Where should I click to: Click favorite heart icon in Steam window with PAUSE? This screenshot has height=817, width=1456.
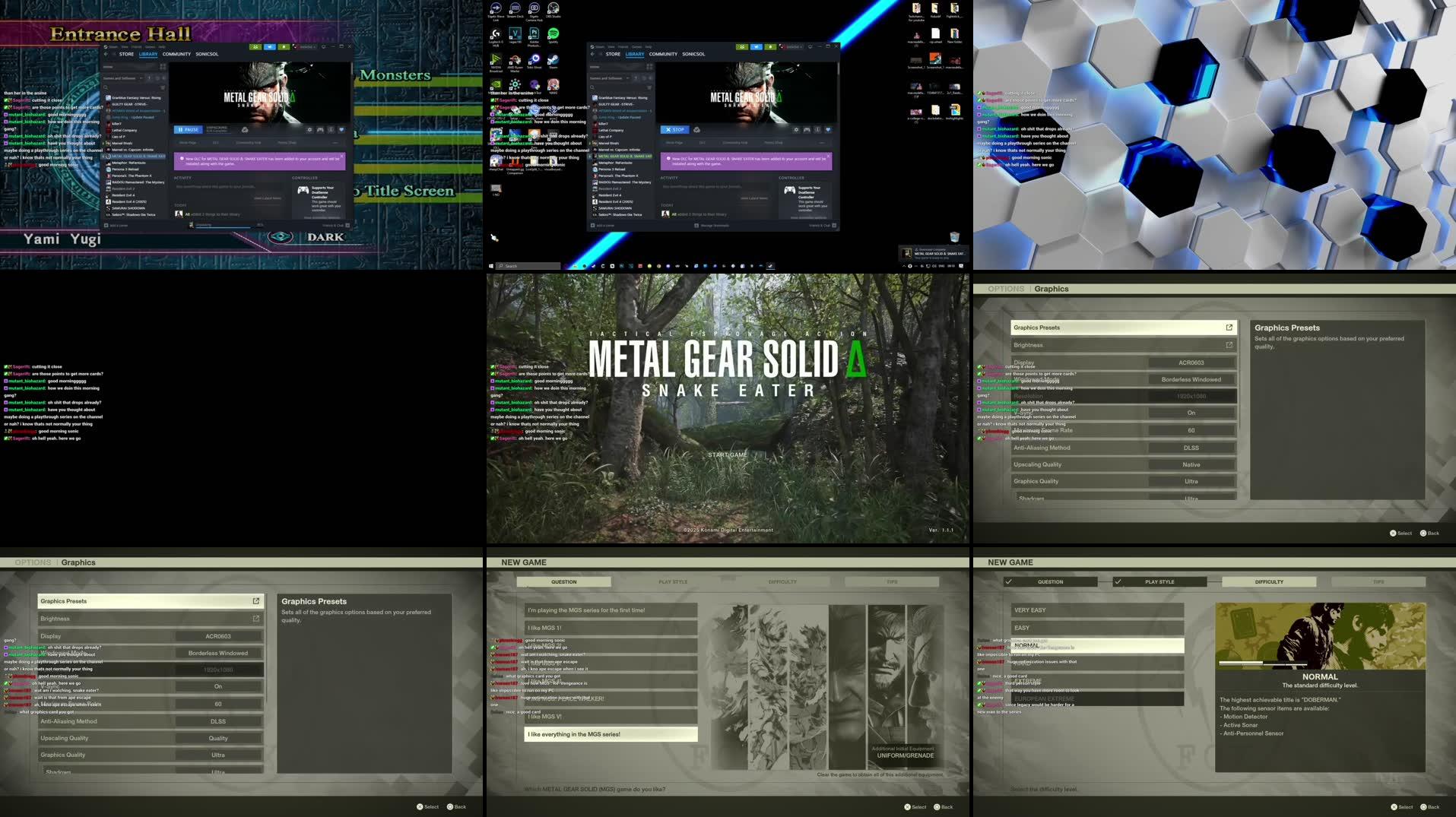(341, 129)
